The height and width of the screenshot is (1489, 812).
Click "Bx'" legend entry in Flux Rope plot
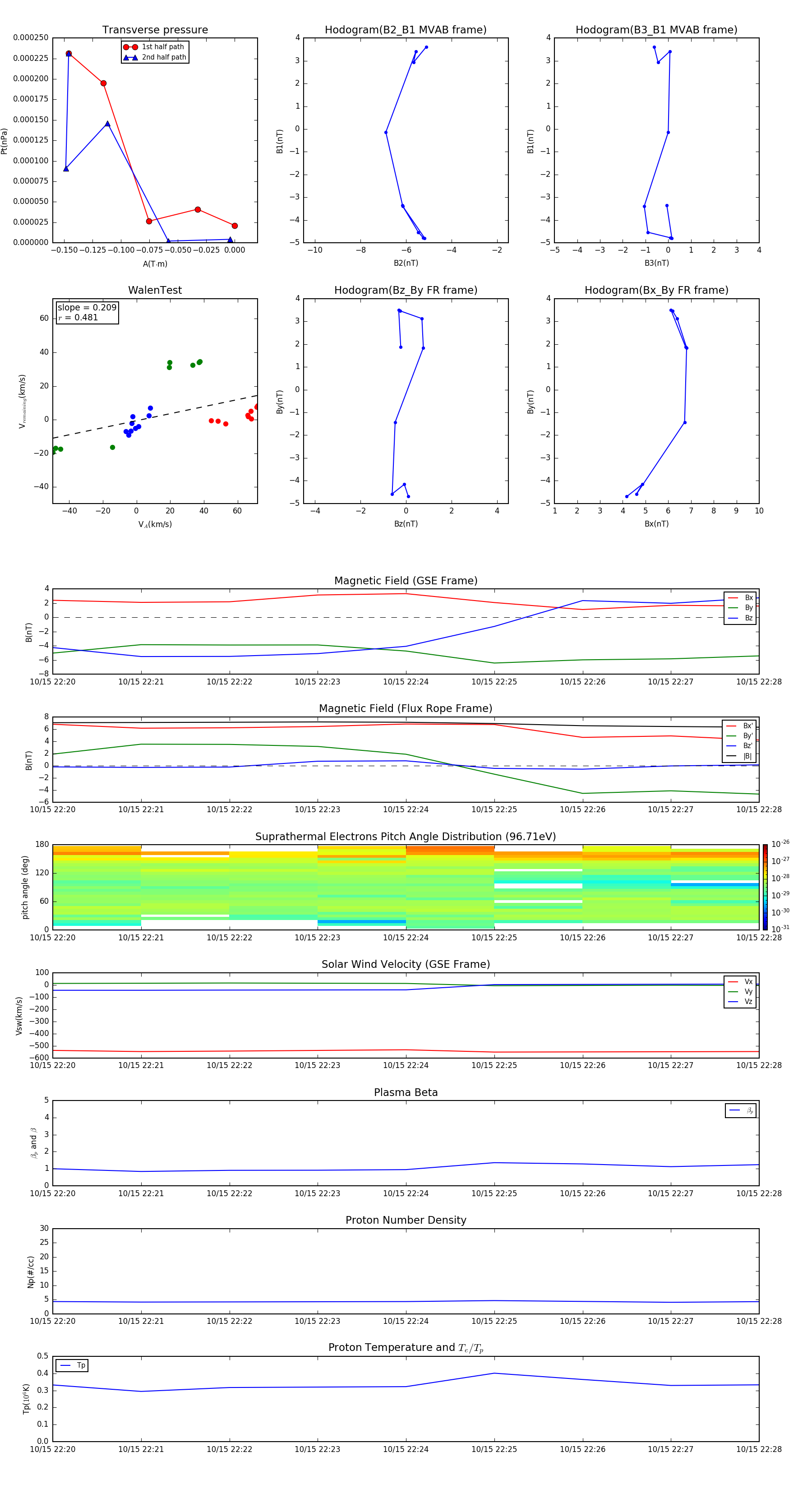point(740,726)
